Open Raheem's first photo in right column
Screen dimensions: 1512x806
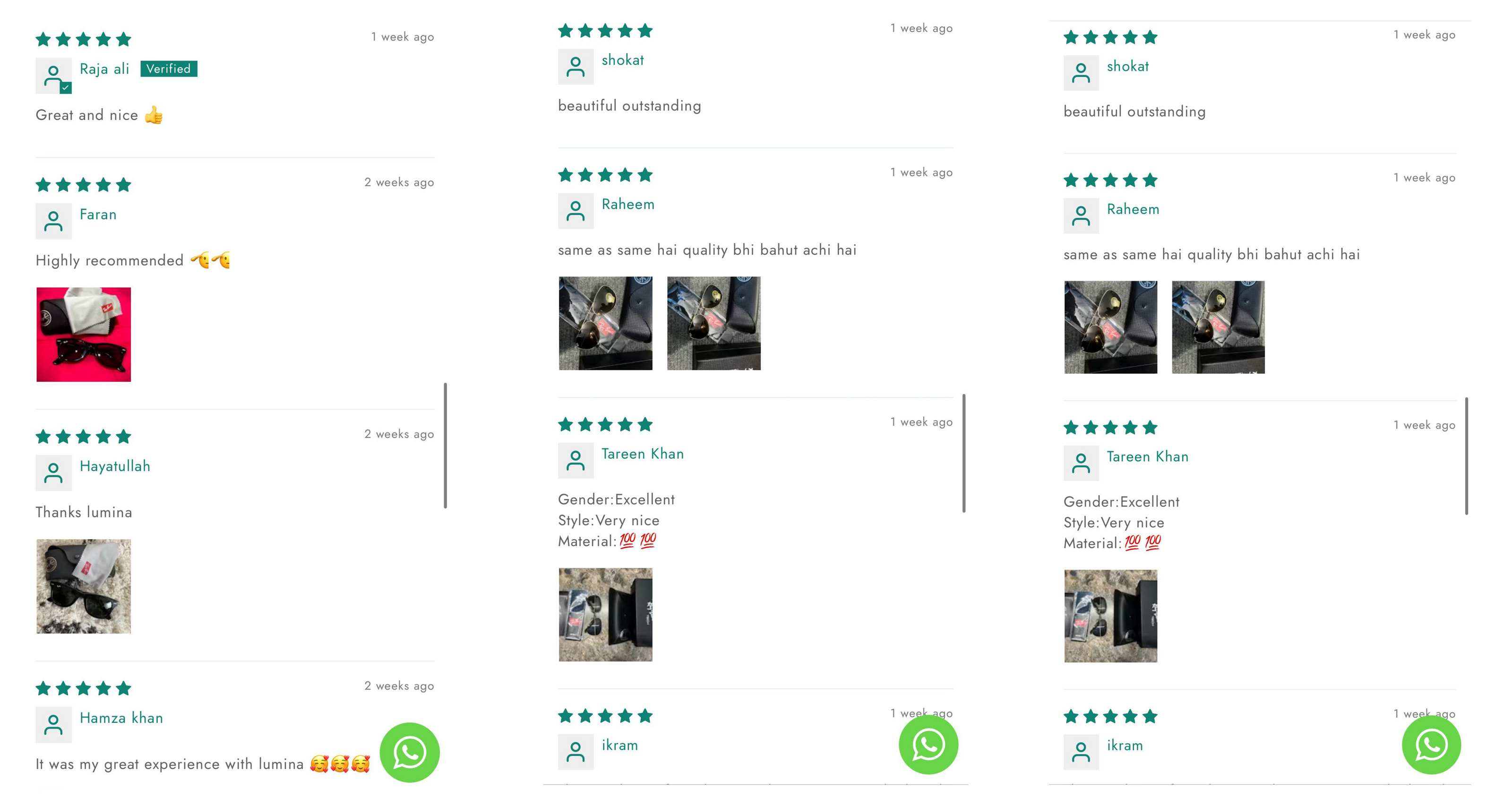tap(1110, 327)
